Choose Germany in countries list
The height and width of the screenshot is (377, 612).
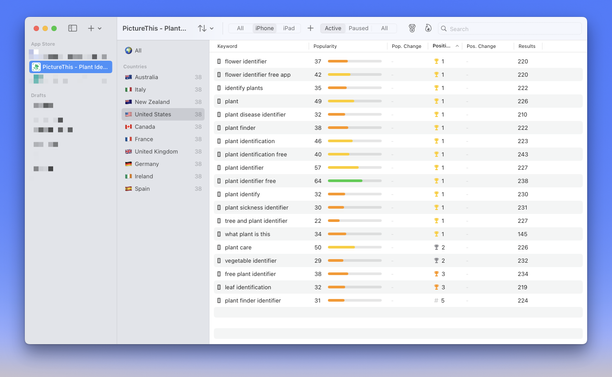[163, 164]
